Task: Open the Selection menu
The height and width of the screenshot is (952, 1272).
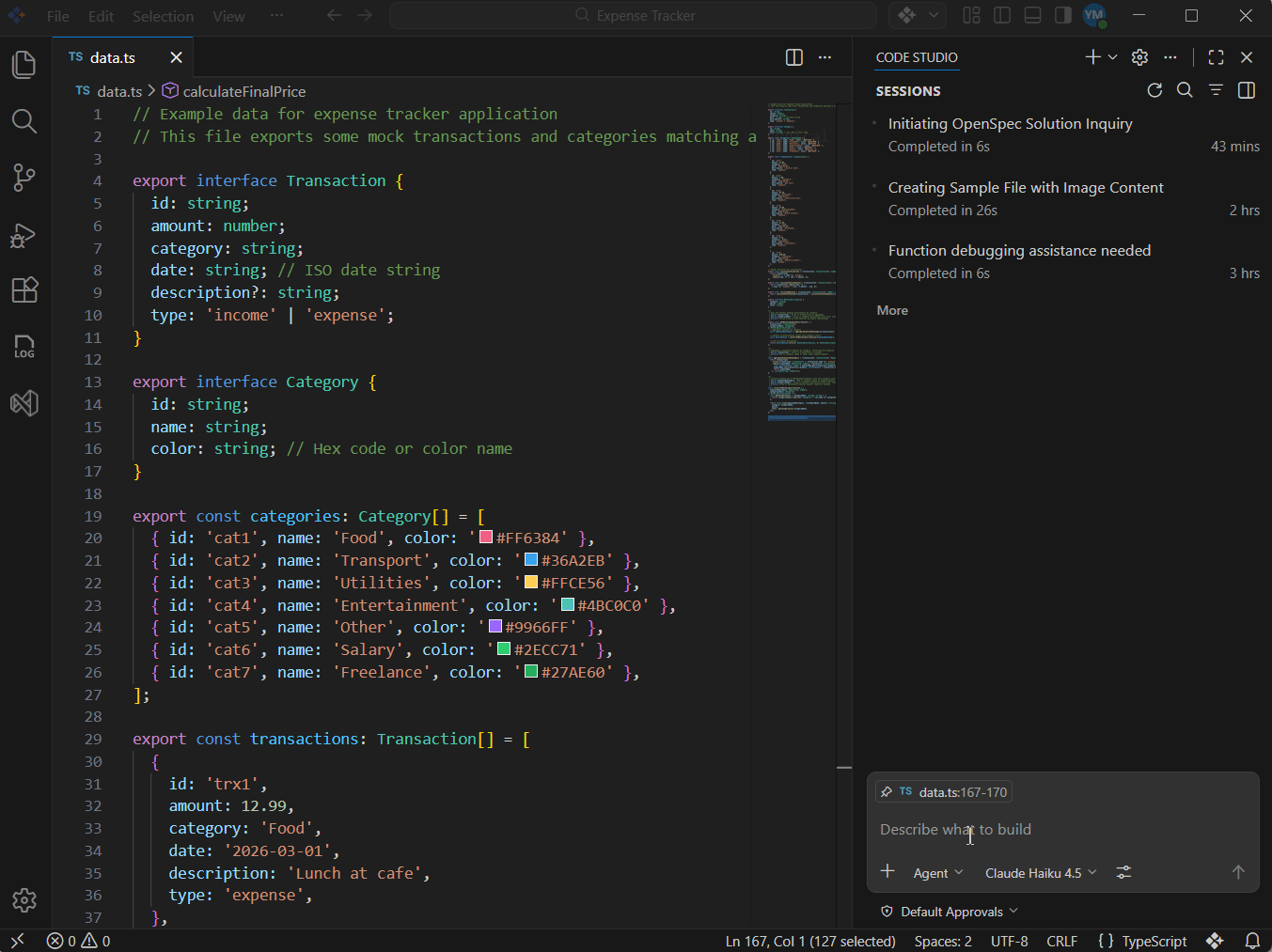Action: [163, 16]
